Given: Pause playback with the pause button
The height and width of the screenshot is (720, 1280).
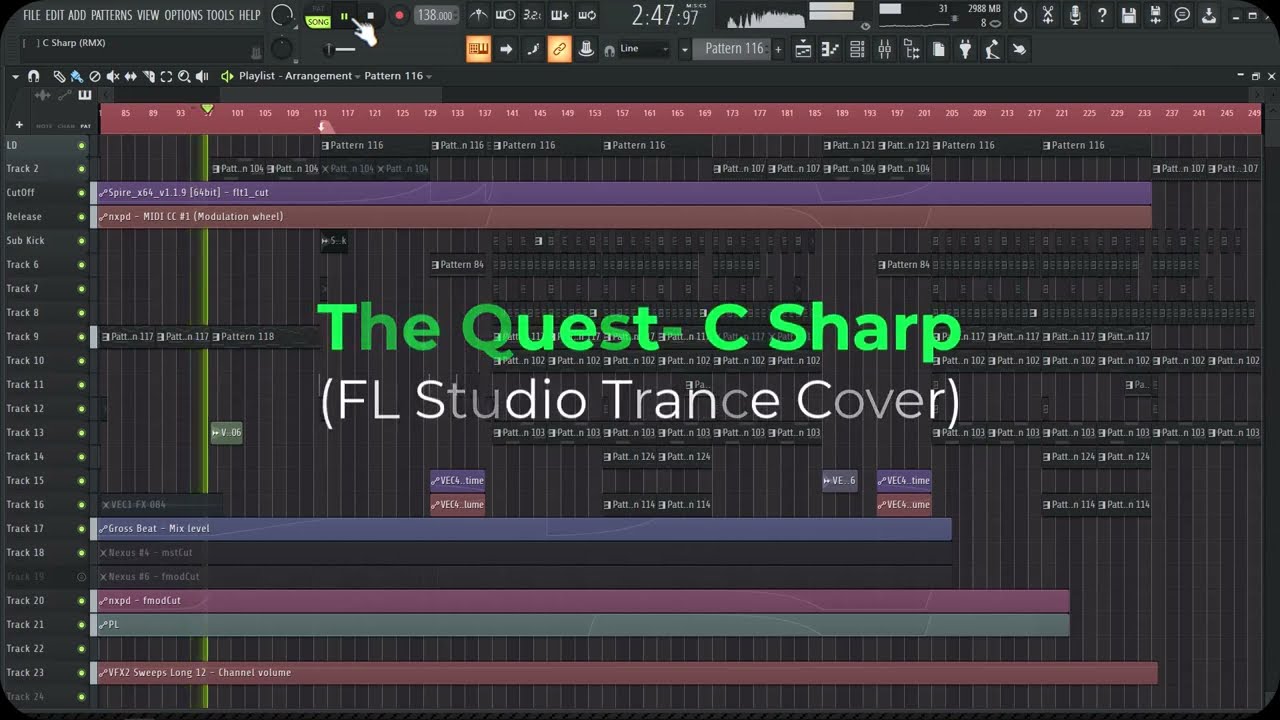Looking at the screenshot, I should [345, 16].
